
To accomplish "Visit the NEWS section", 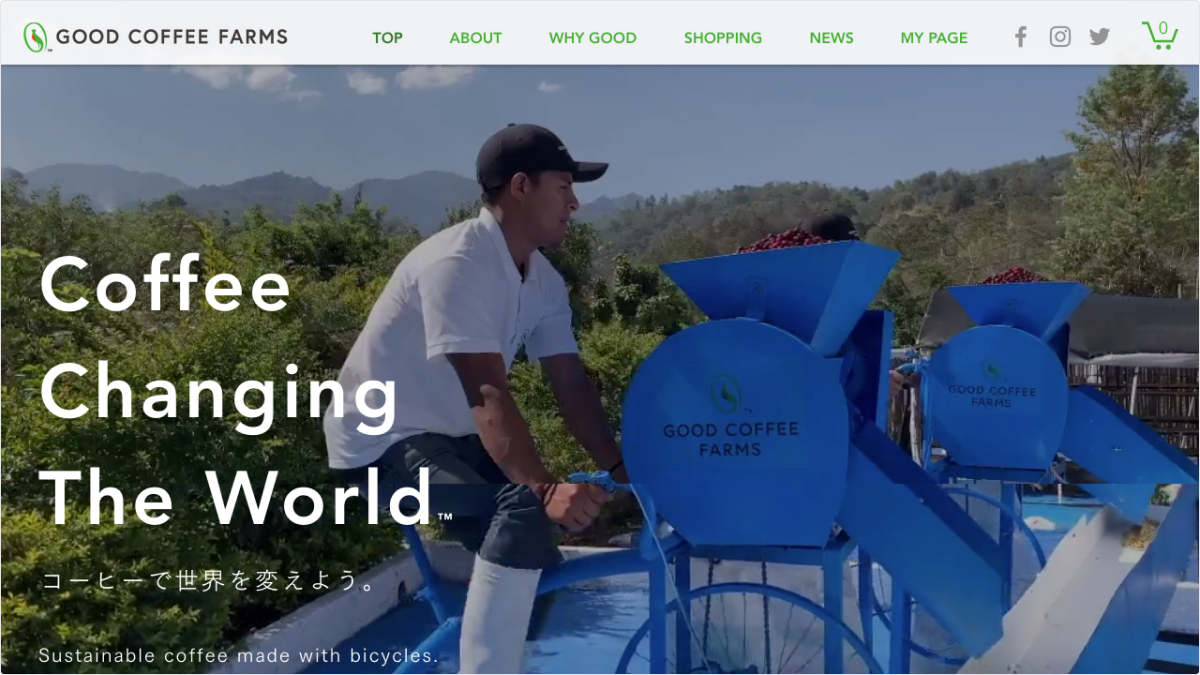I will [x=831, y=38].
